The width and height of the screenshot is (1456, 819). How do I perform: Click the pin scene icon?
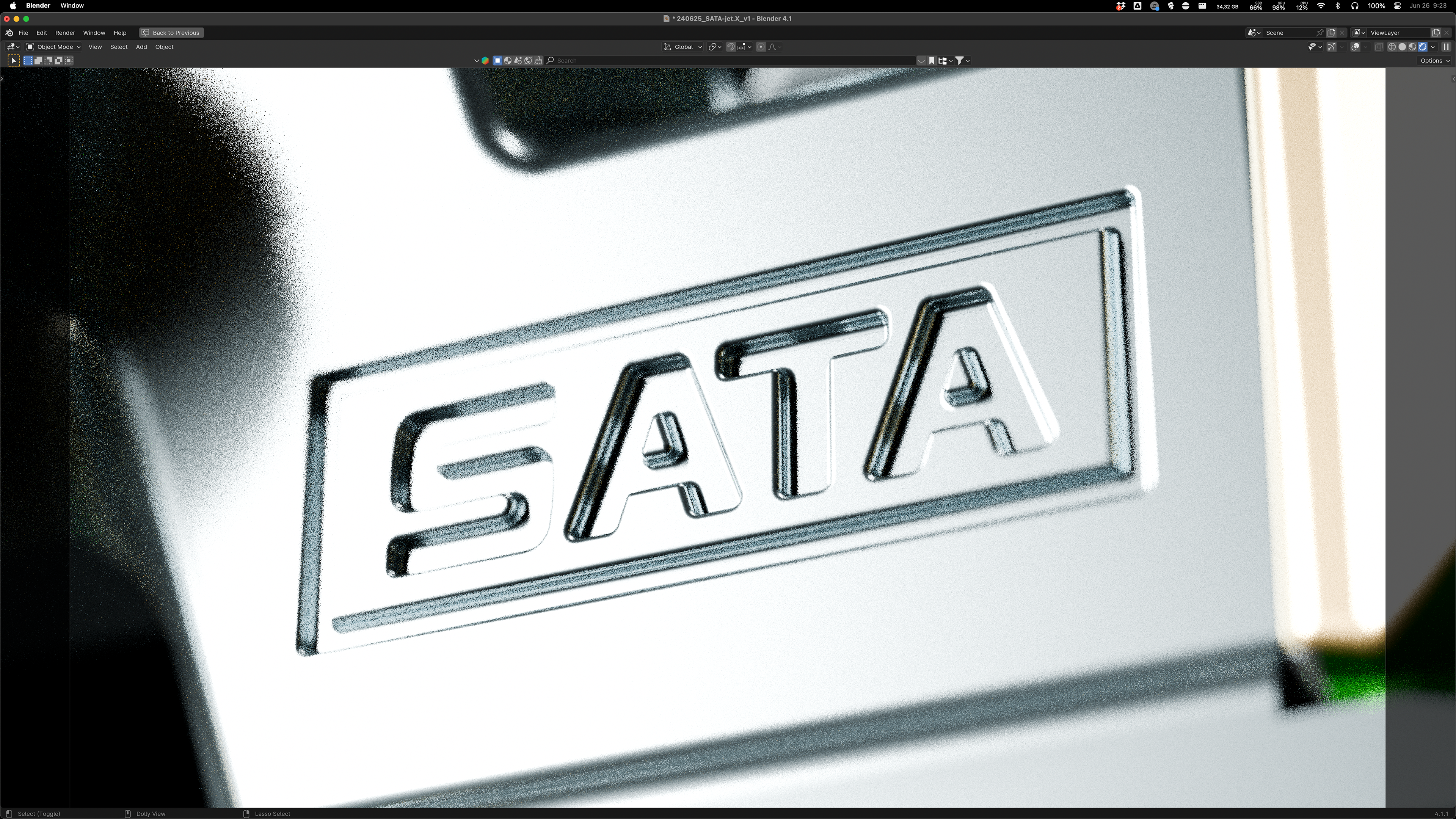(x=1319, y=33)
